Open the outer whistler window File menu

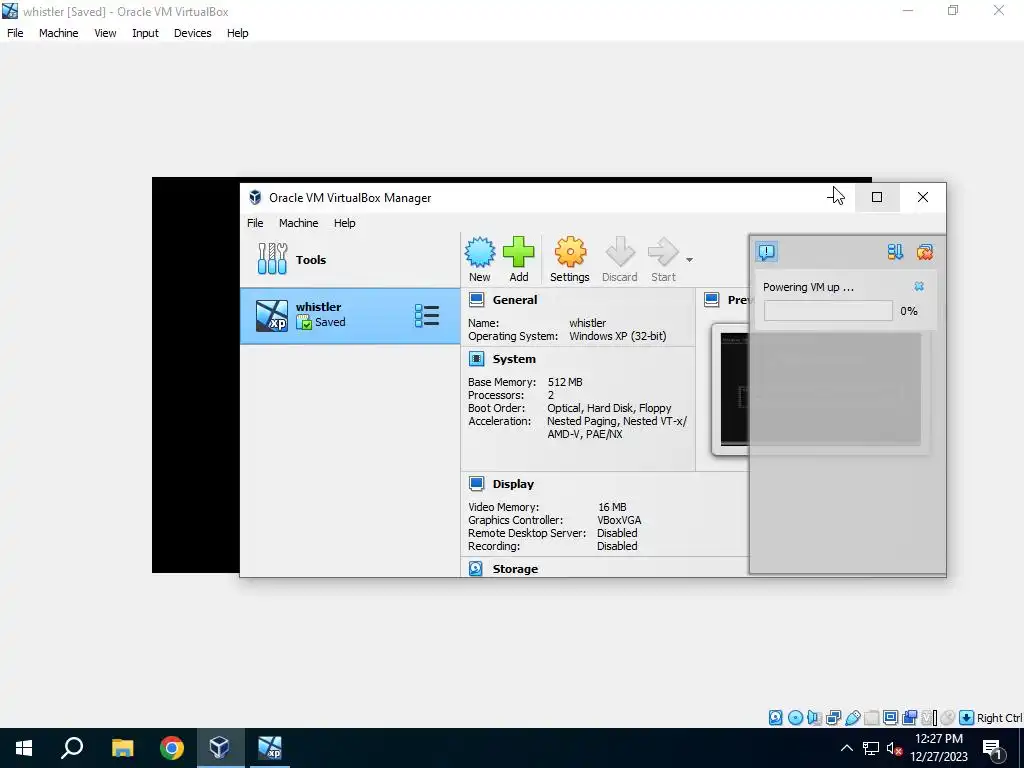tap(15, 33)
